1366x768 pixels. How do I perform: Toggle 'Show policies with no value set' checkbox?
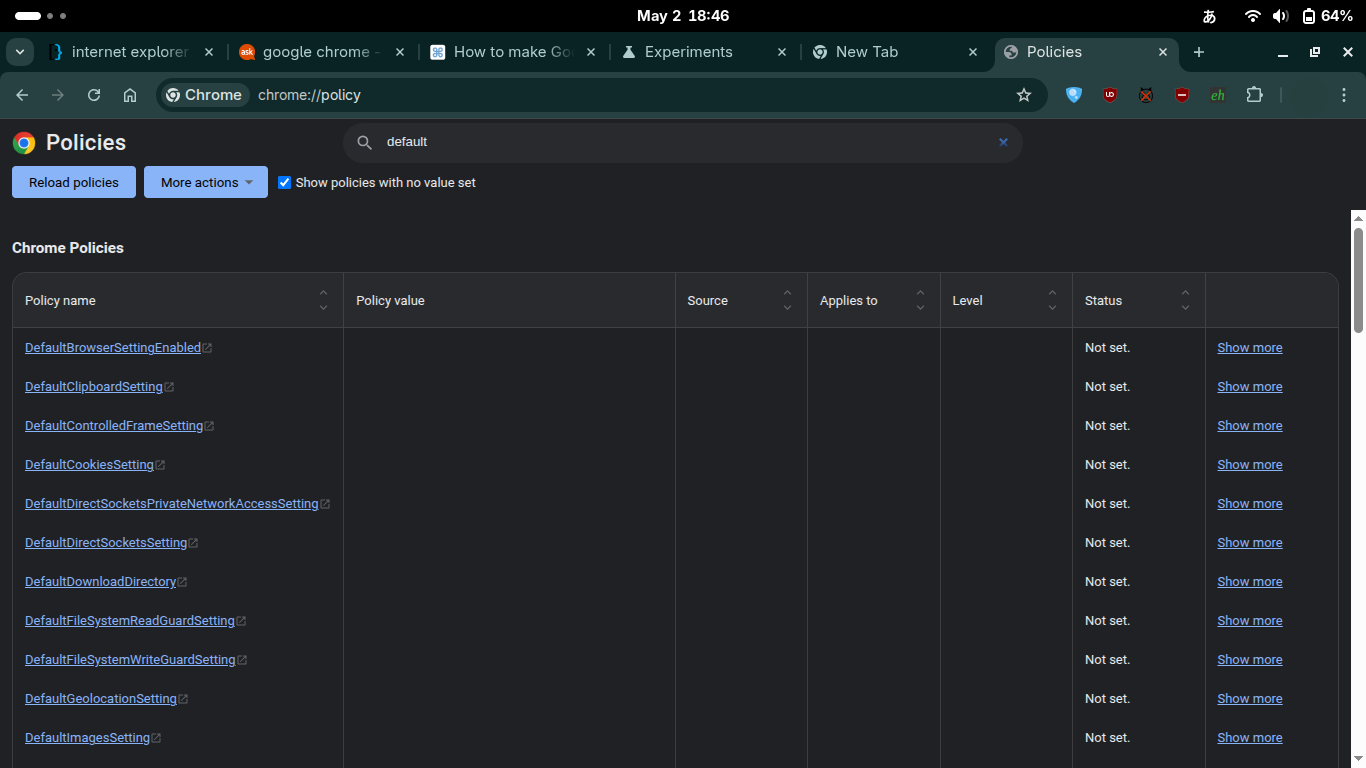coord(285,183)
